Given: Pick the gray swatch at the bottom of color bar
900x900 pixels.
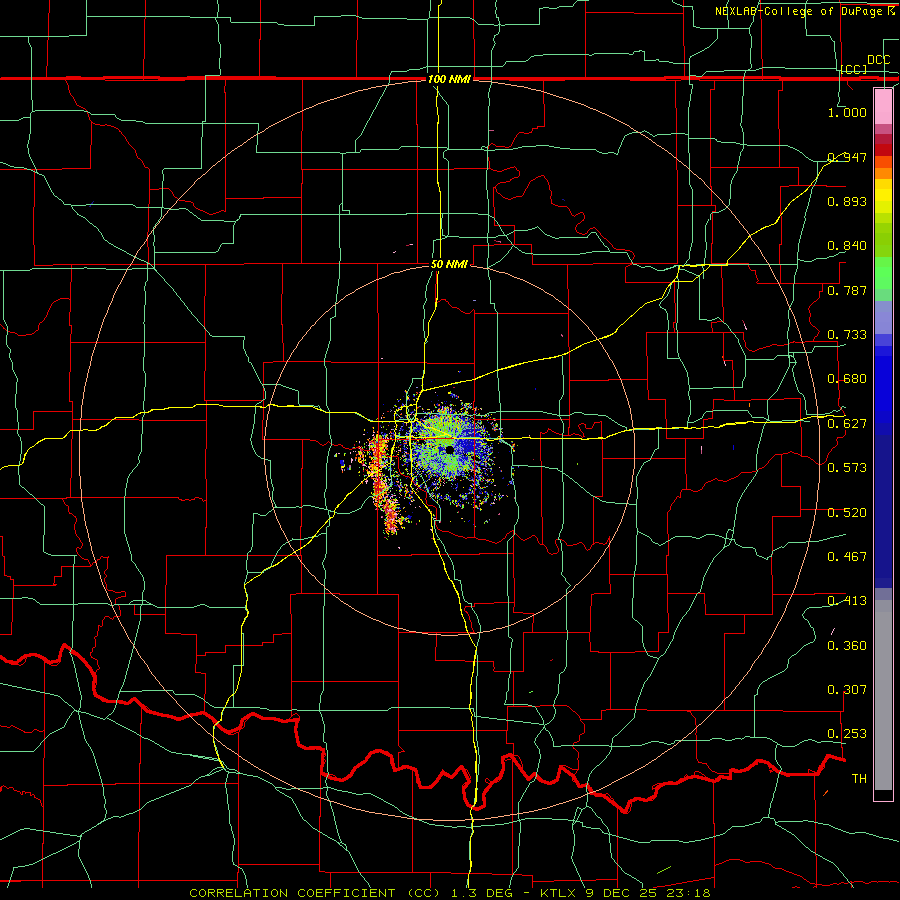Looking at the screenshot, I should tap(883, 695).
